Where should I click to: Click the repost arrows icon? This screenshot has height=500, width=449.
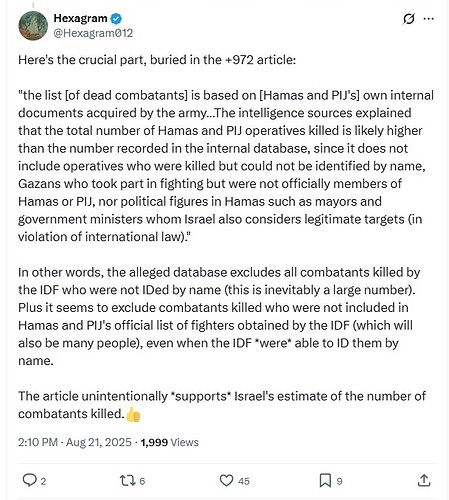pyautogui.click(x=128, y=480)
